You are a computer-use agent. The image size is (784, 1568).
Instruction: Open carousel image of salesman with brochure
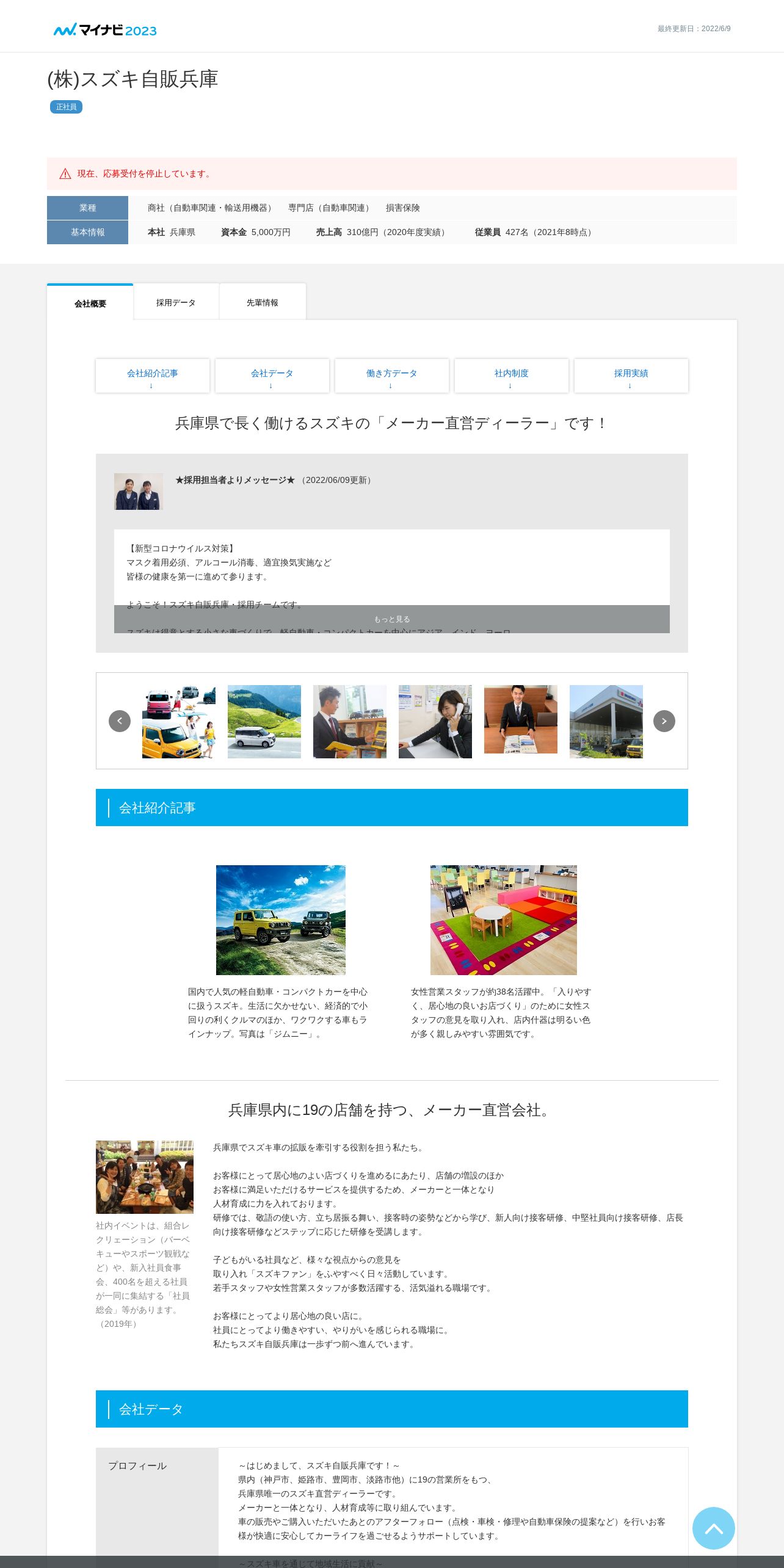click(350, 722)
